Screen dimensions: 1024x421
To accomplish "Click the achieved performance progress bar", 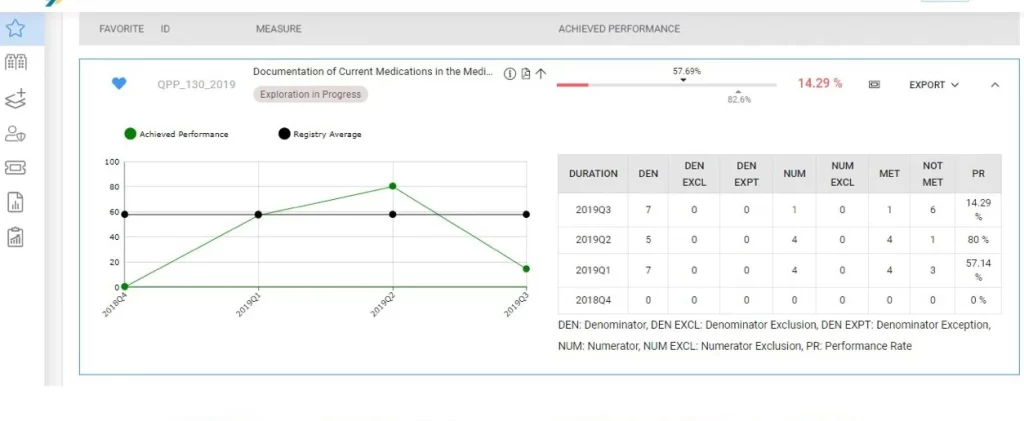I will (x=666, y=85).
